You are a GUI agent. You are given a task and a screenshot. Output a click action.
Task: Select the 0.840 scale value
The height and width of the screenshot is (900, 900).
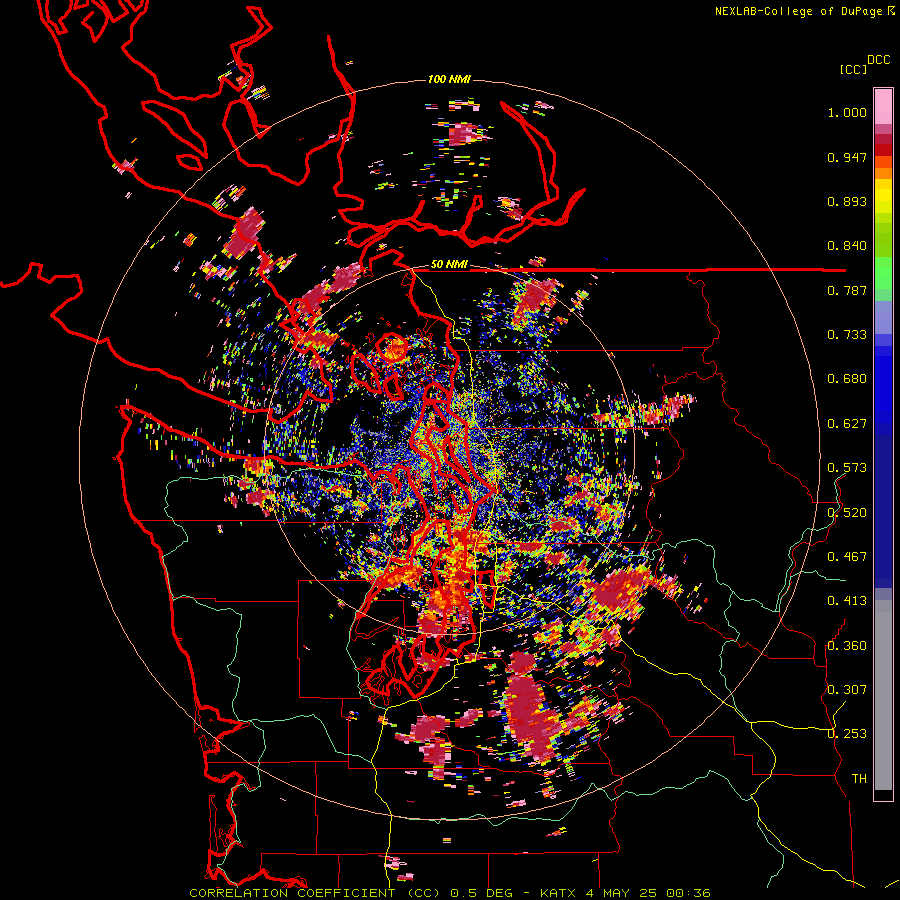847,246
